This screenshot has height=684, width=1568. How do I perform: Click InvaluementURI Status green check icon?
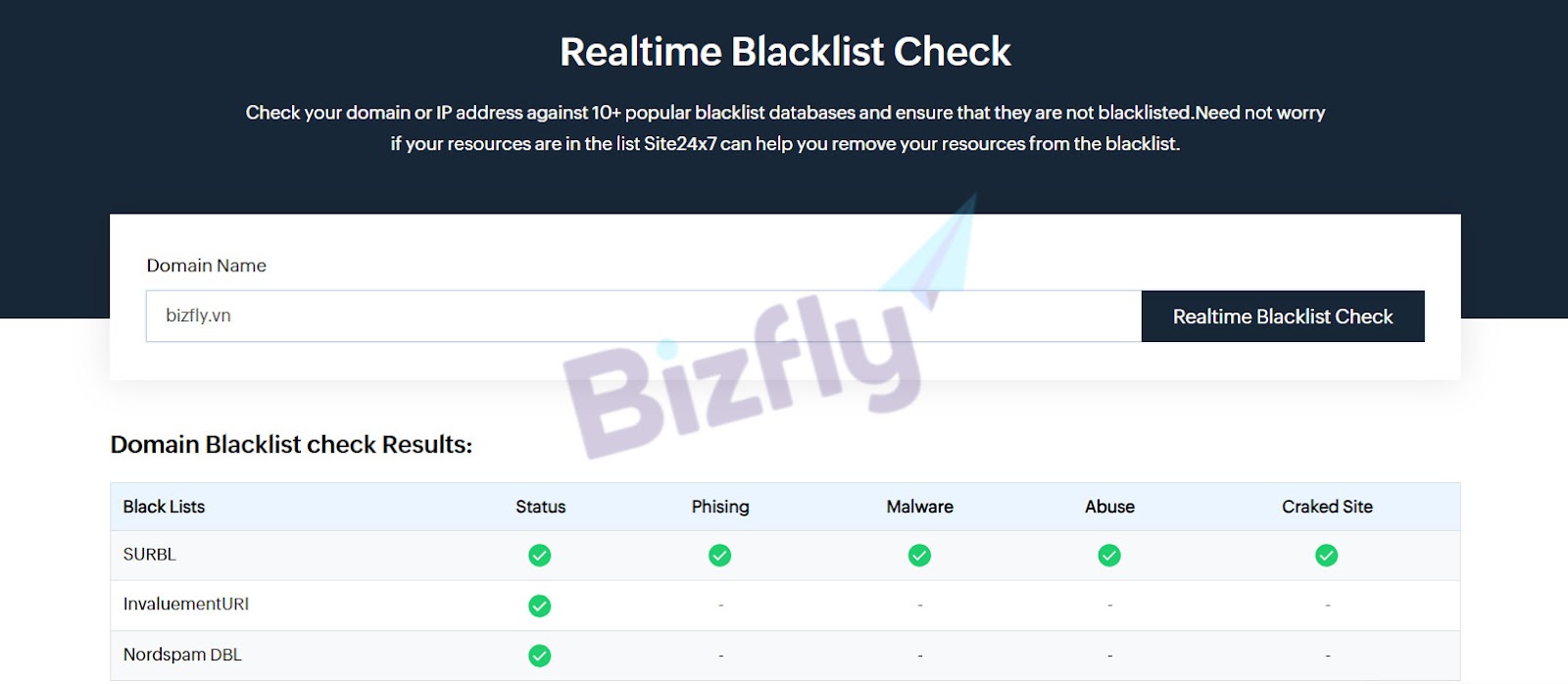tap(539, 606)
